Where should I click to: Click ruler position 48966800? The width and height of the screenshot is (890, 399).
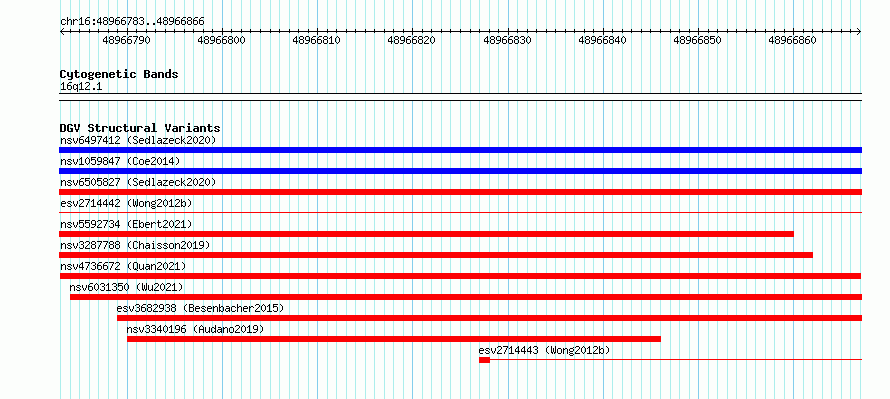coord(221,40)
